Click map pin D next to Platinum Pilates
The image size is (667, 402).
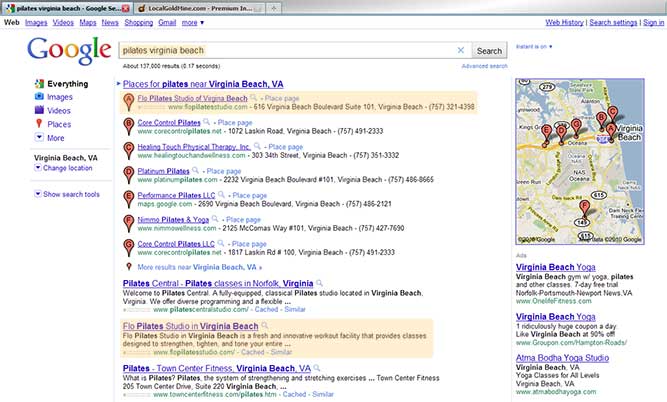pos(128,175)
